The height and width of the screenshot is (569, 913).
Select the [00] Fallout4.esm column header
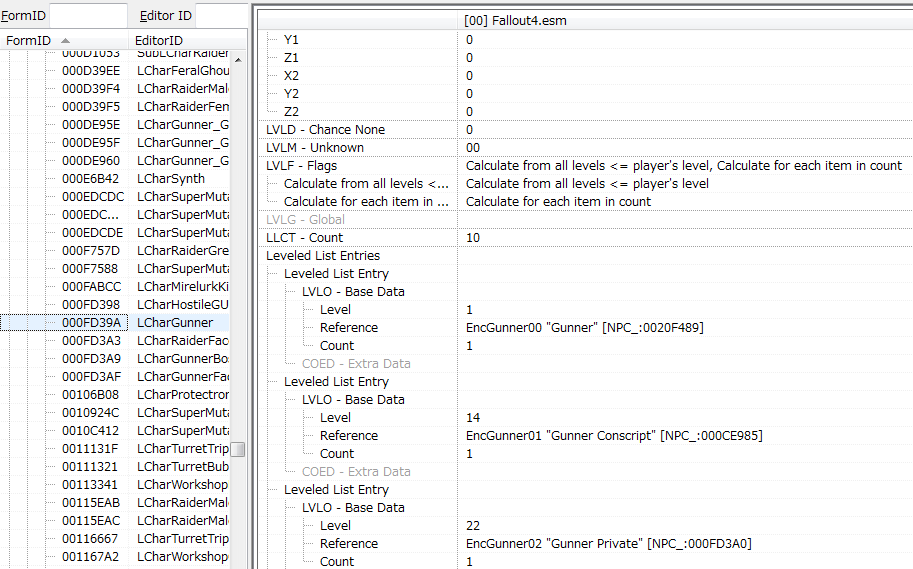coord(685,21)
